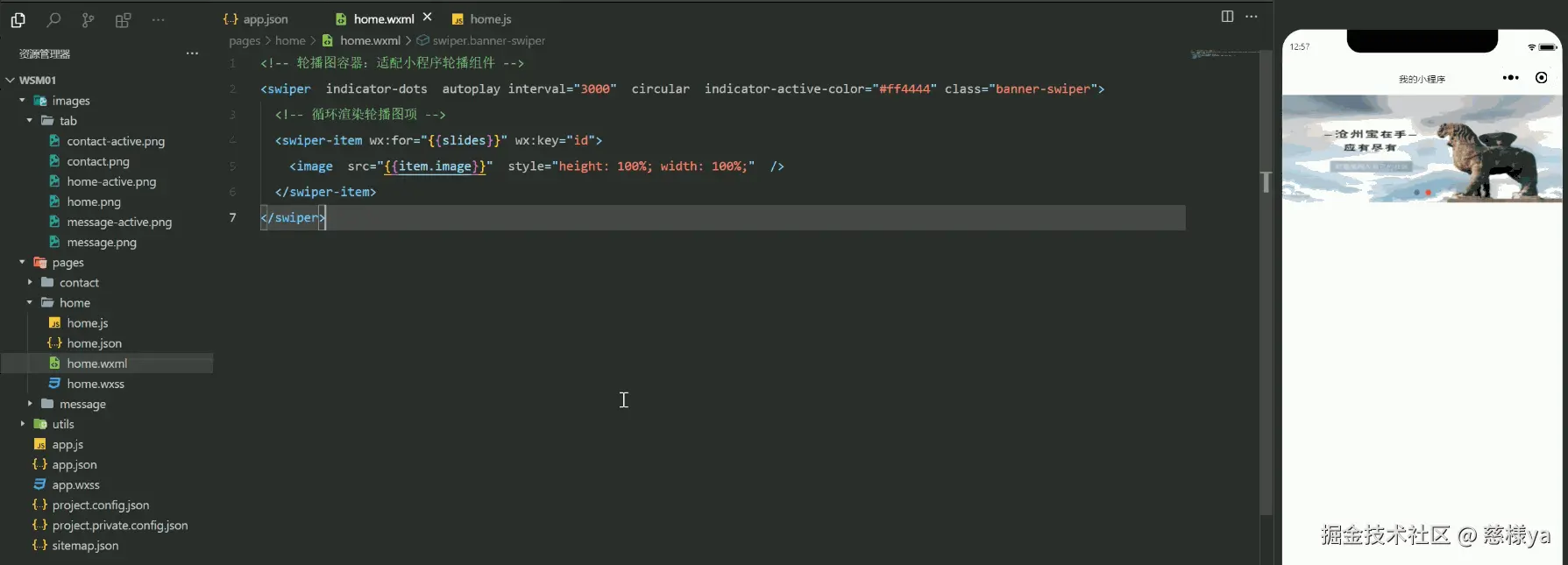Collapse the home folder arrow

pos(30,302)
